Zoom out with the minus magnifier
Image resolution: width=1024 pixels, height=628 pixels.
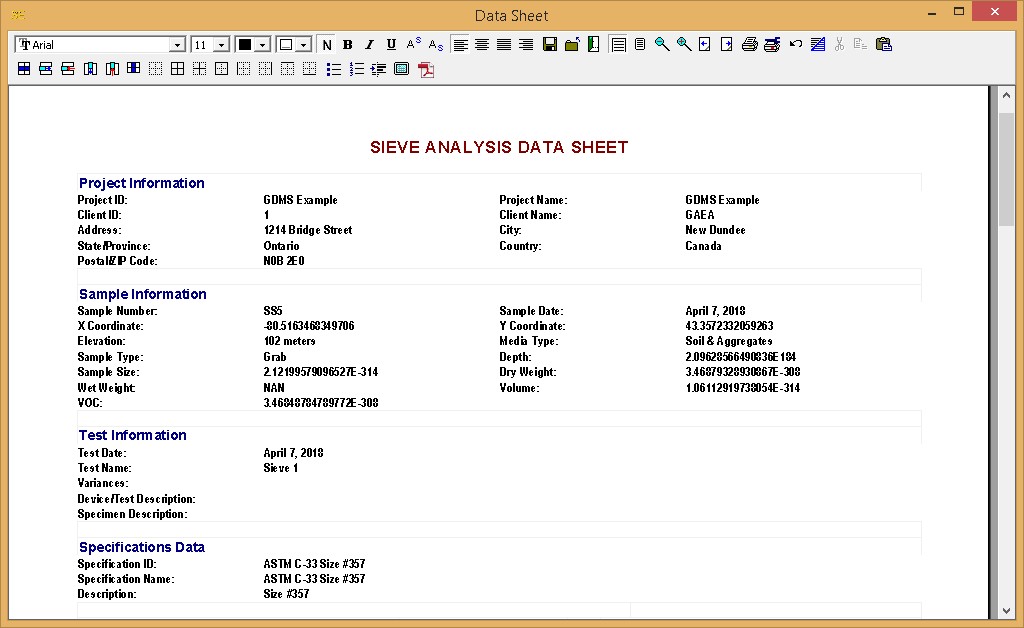[662, 45]
